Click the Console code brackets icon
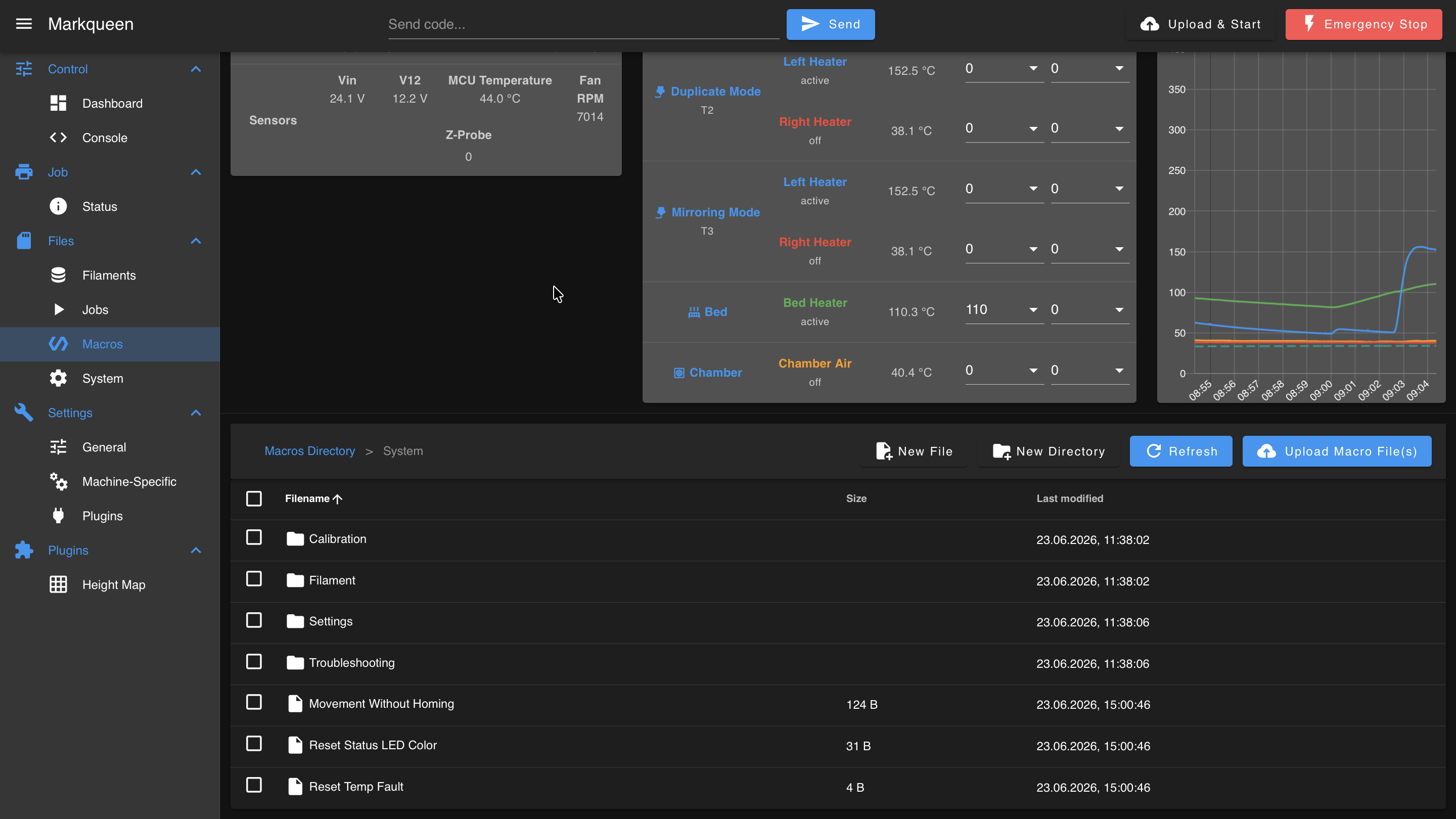The height and width of the screenshot is (819, 1456). [58, 138]
